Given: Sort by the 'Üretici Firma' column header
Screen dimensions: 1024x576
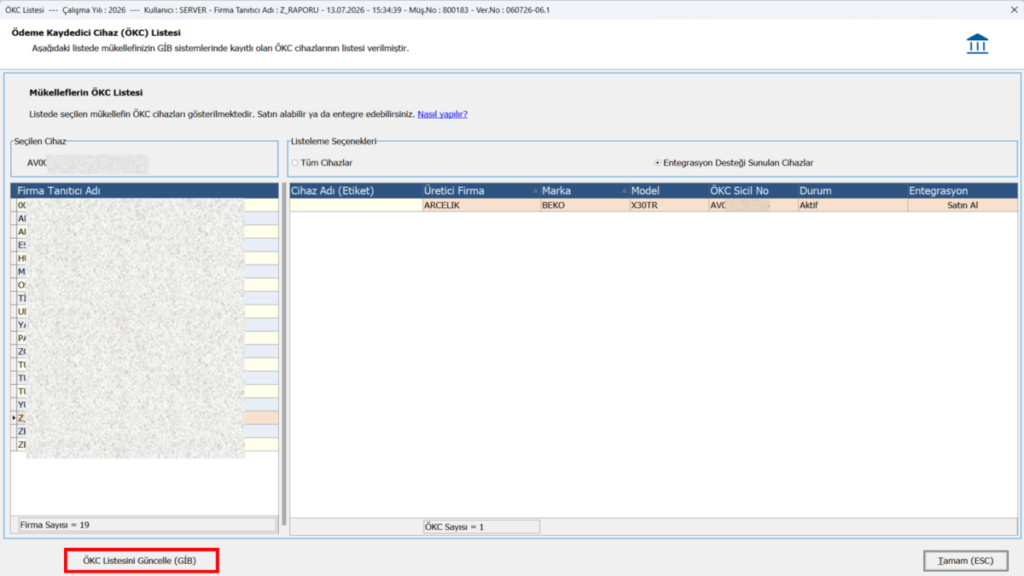Looking at the screenshot, I should pyautogui.click(x=481, y=191).
